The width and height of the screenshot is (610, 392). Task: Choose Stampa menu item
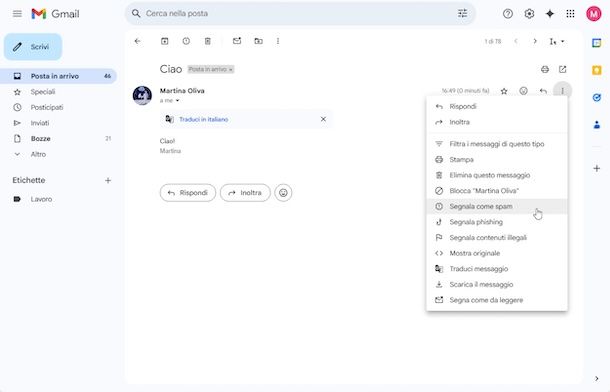point(497,159)
